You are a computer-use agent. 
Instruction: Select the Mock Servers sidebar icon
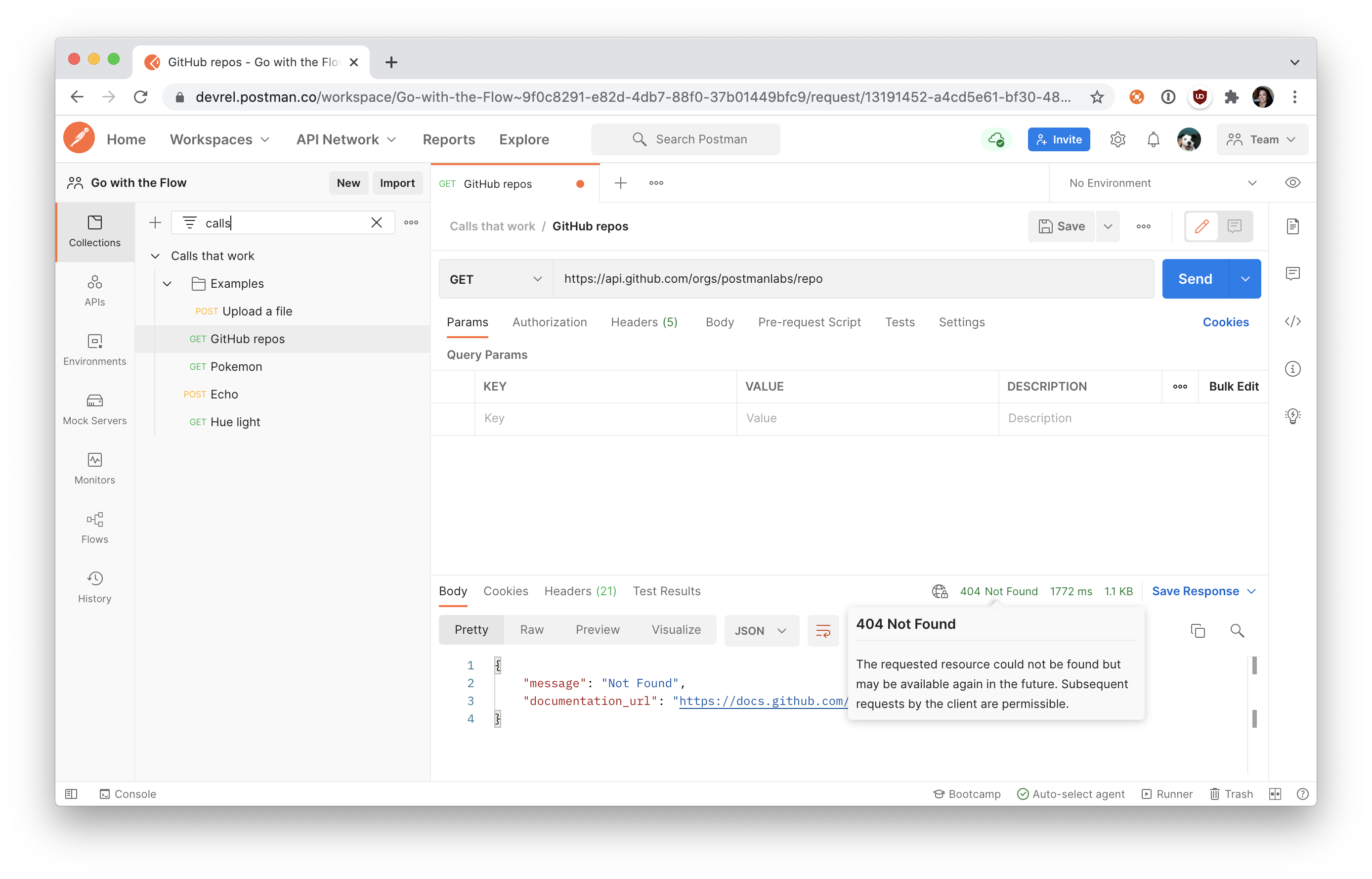pyautogui.click(x=95, y=407)
